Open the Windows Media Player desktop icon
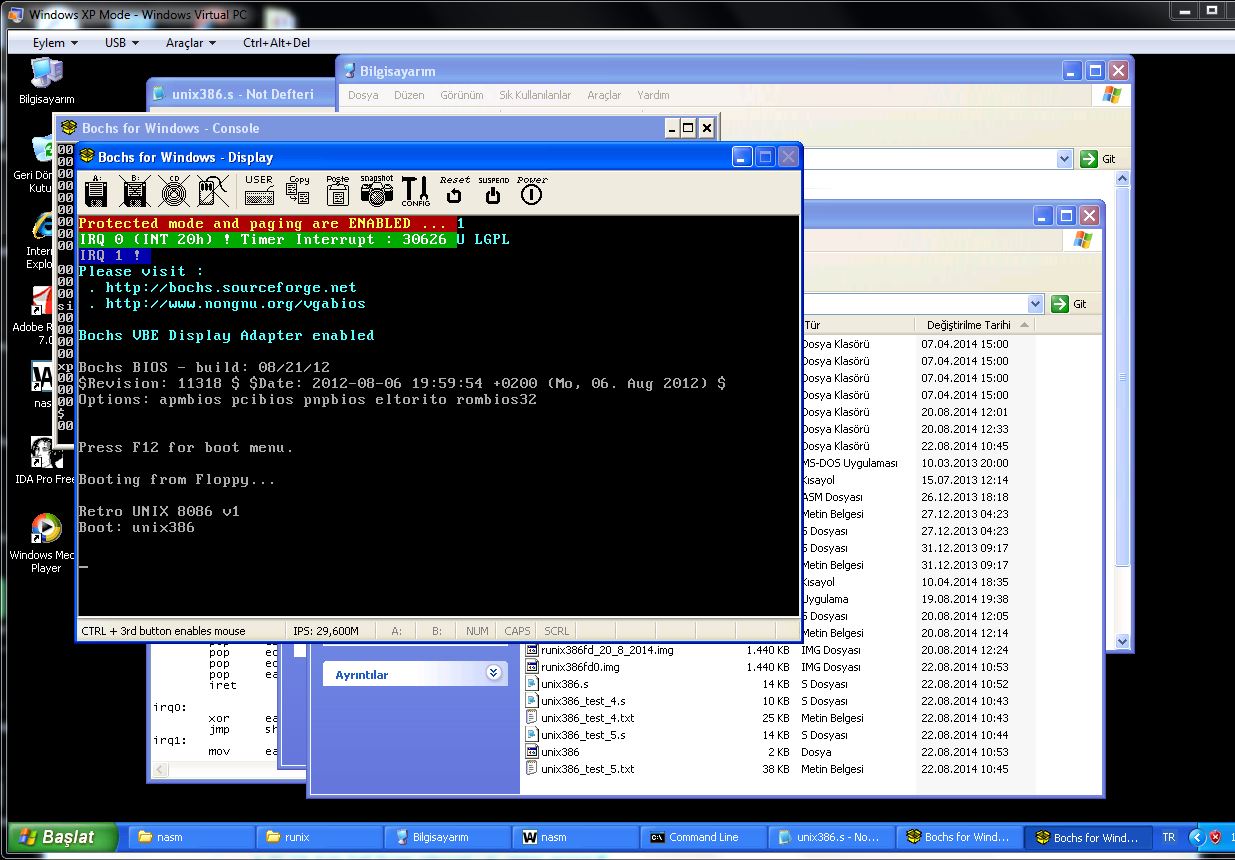The height and width of the screenshot is (860, 1235). pyautogui.click(x=46, y=544)
